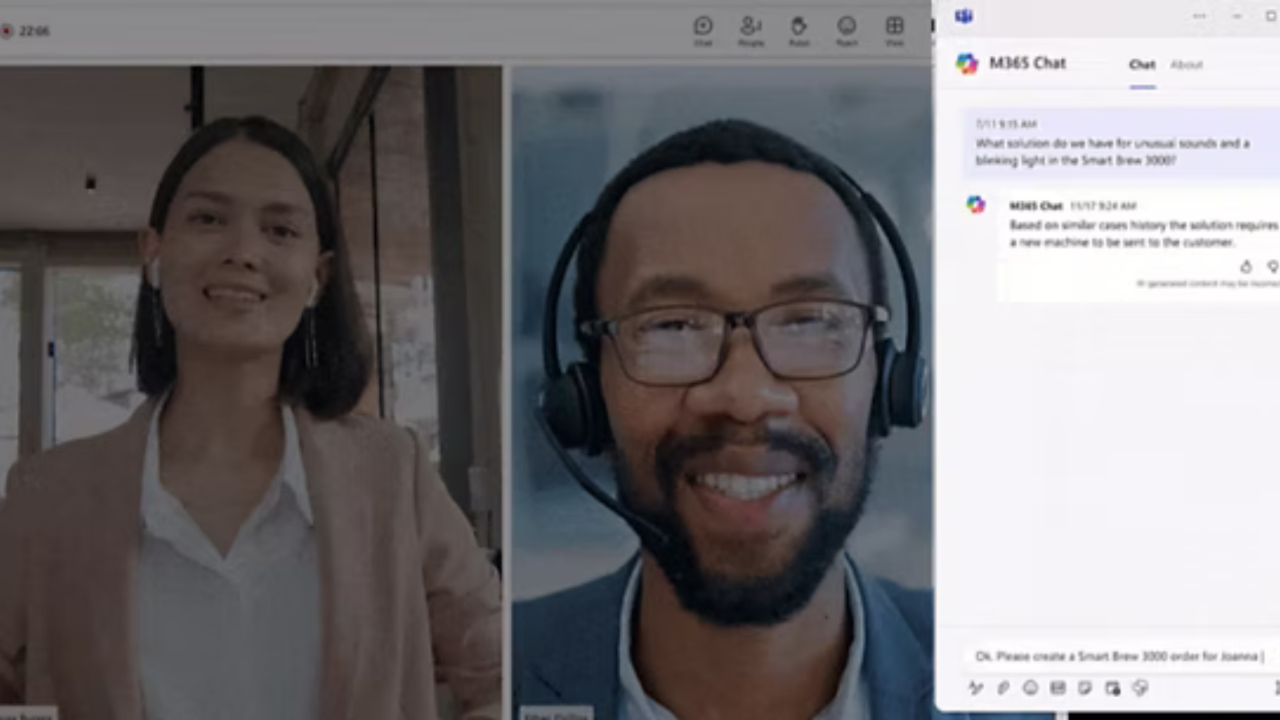Open the meeting Chat panel
Viewport: 1280px width, 720px height.
(x=703, y=31)
